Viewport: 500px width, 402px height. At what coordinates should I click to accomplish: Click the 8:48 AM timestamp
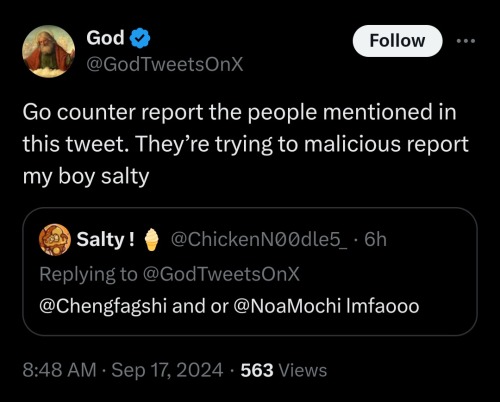click(59, 370)
